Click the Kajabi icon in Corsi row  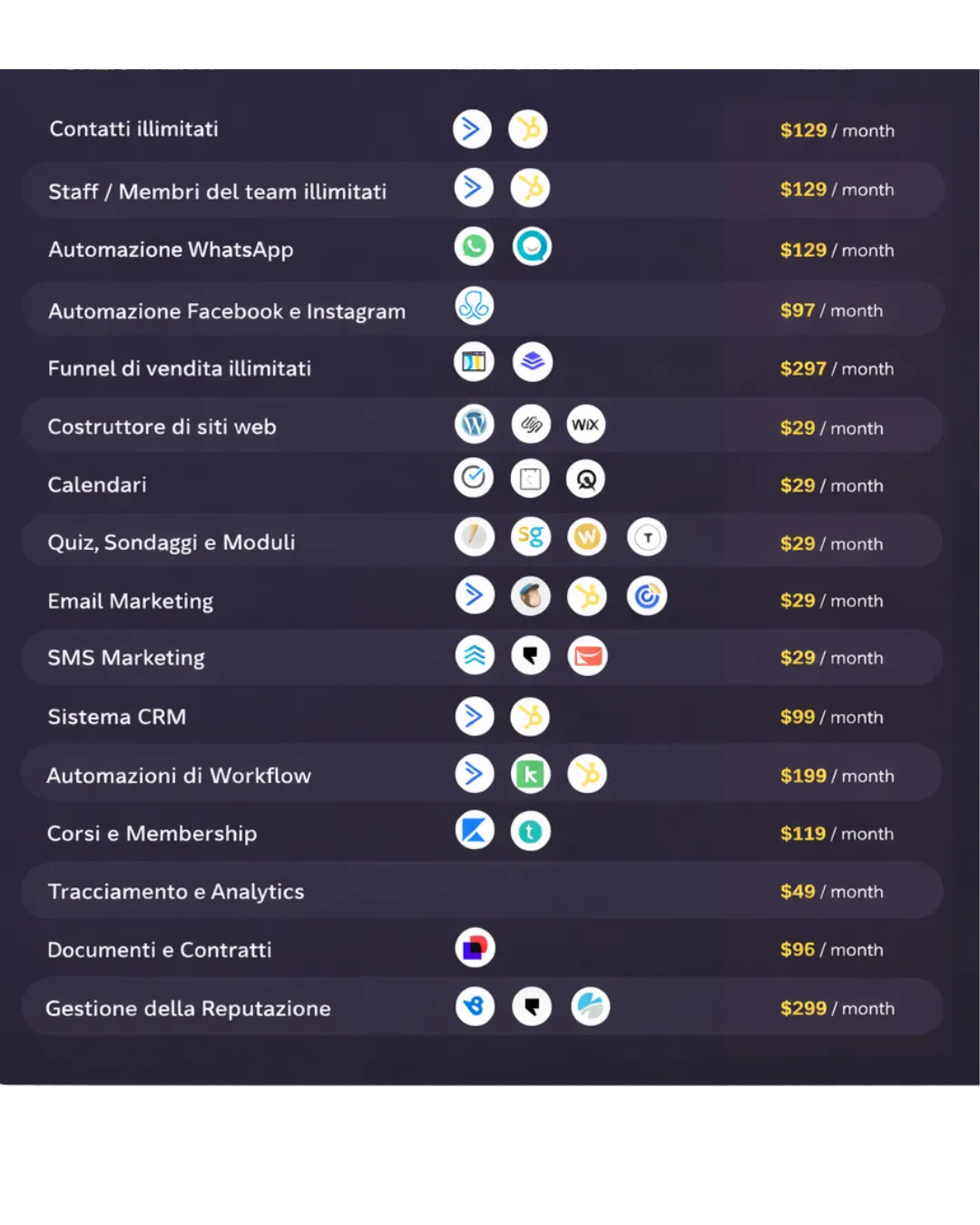pos(474,830)
